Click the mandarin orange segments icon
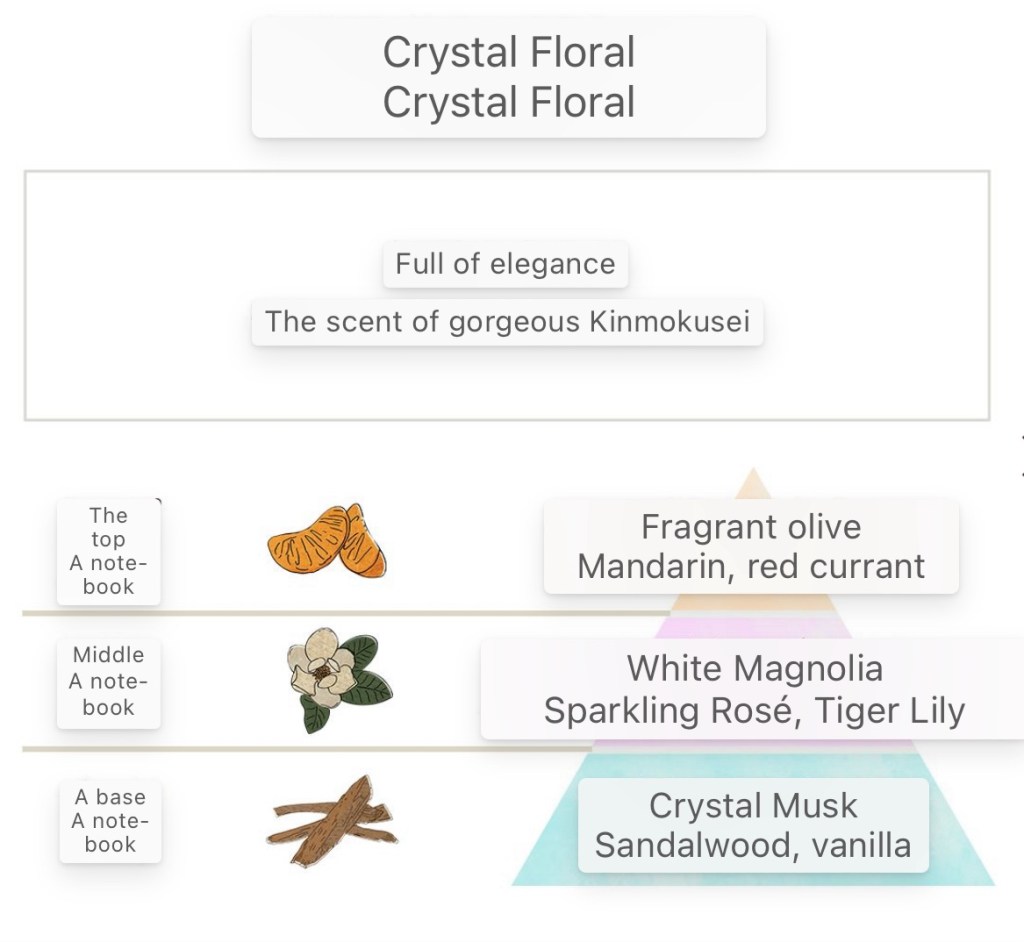The image size is (1024, 942). click(327, 542)
